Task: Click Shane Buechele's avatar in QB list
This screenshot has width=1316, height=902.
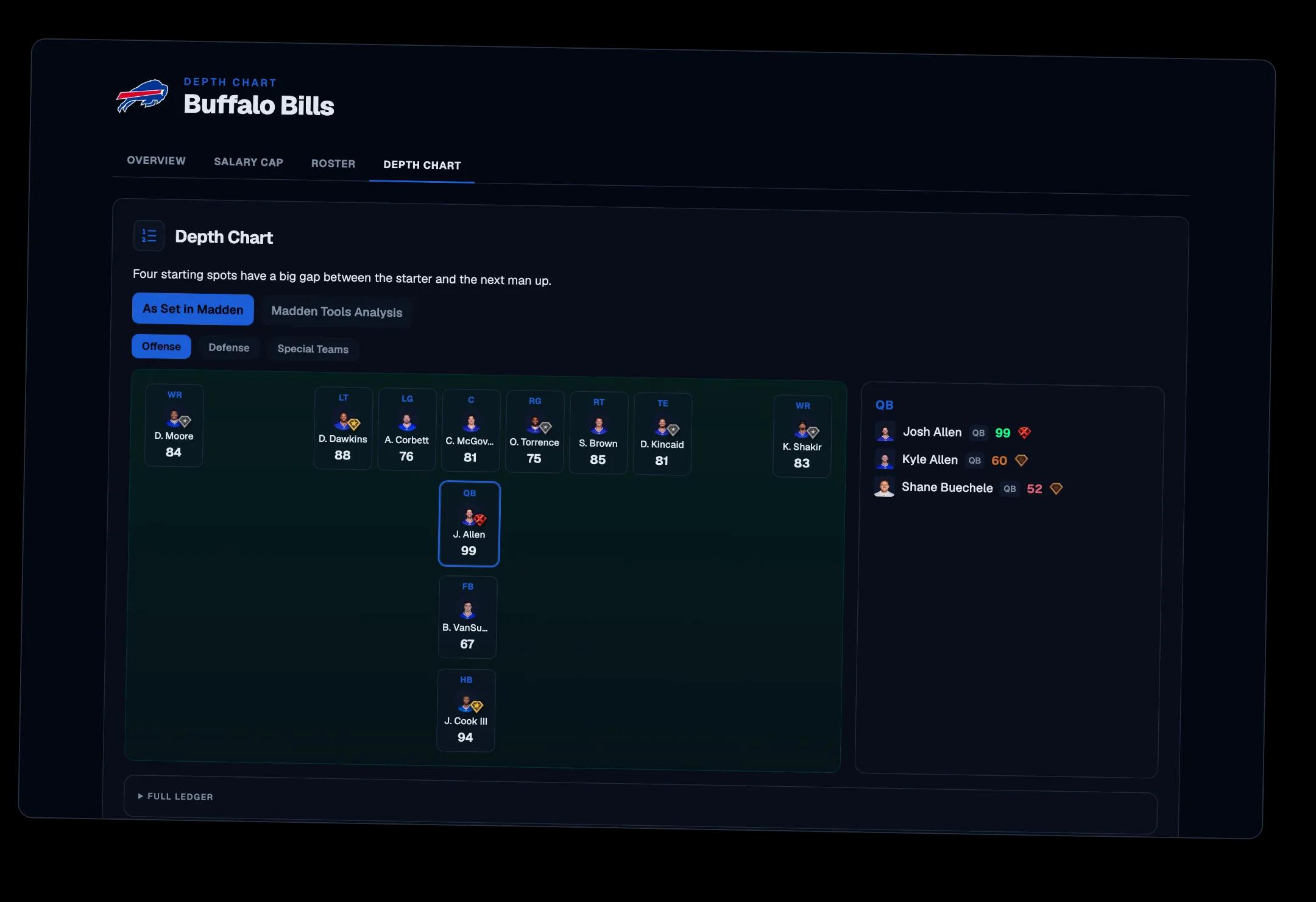Action: point(884,486)
